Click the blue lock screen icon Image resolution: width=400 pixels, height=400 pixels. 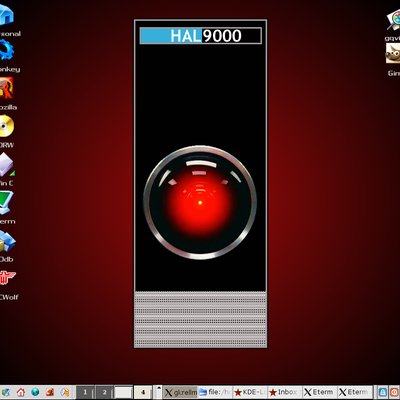[x=383, y=392]
